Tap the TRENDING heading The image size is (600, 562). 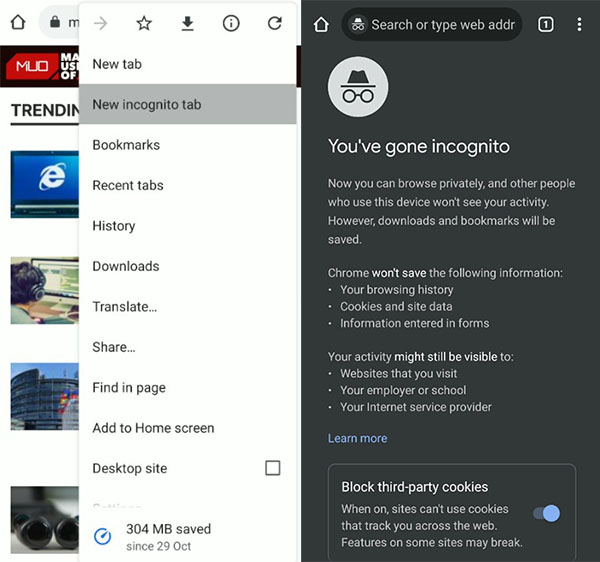[45, 111]
